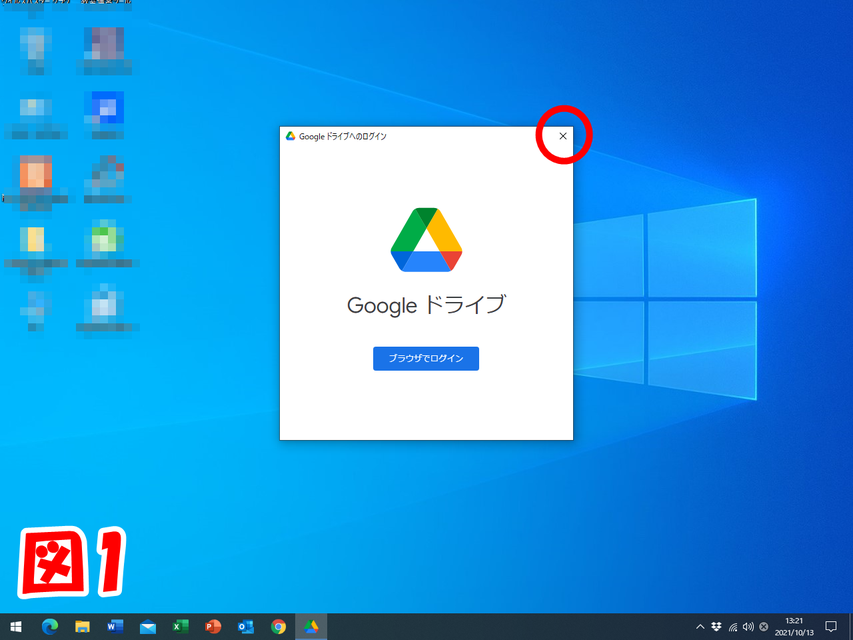
Task: Launch Word from the taskbar
Action: (x=115, y=627)
